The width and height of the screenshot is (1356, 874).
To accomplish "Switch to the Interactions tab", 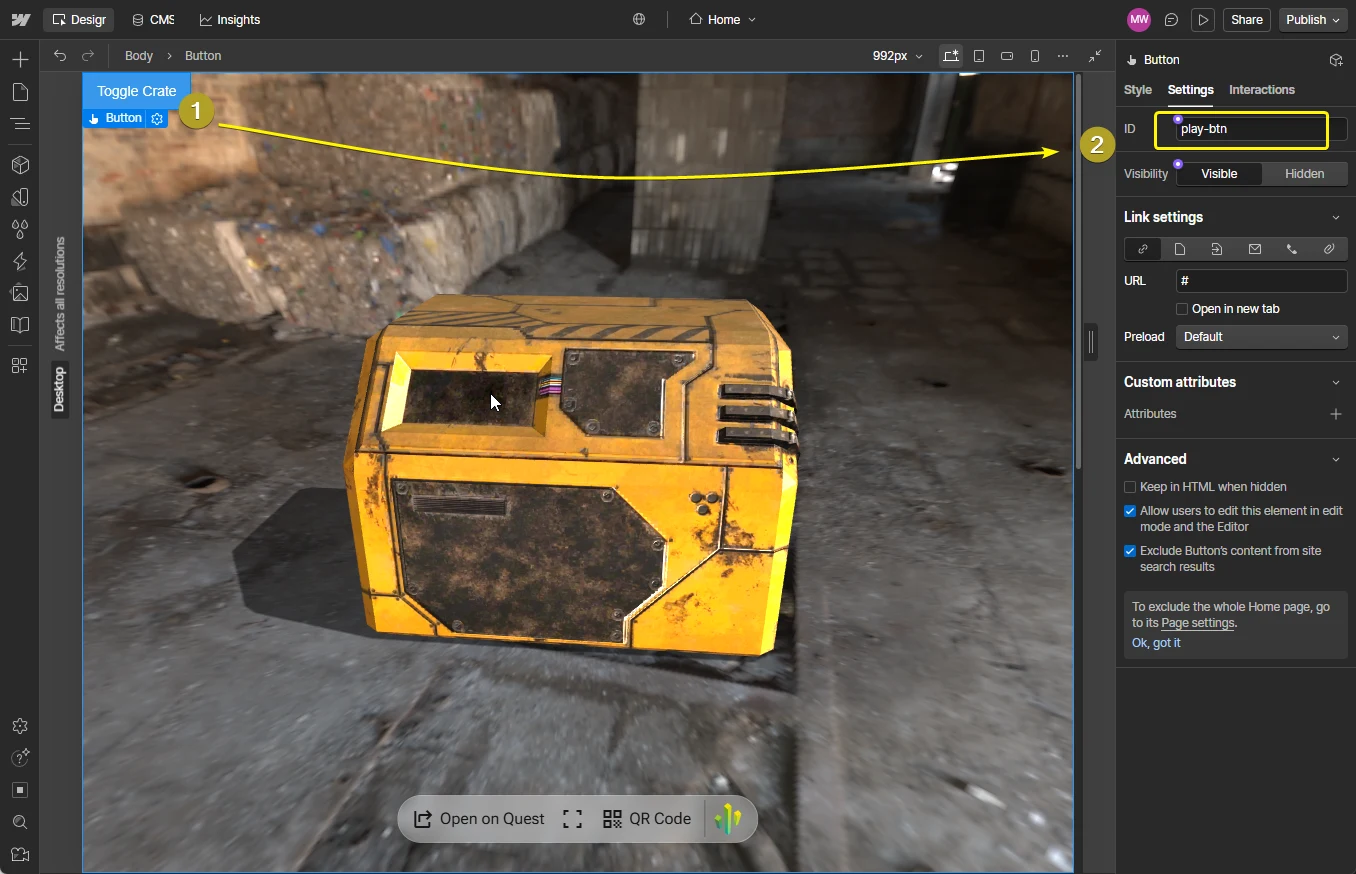I will [1262, 90].
